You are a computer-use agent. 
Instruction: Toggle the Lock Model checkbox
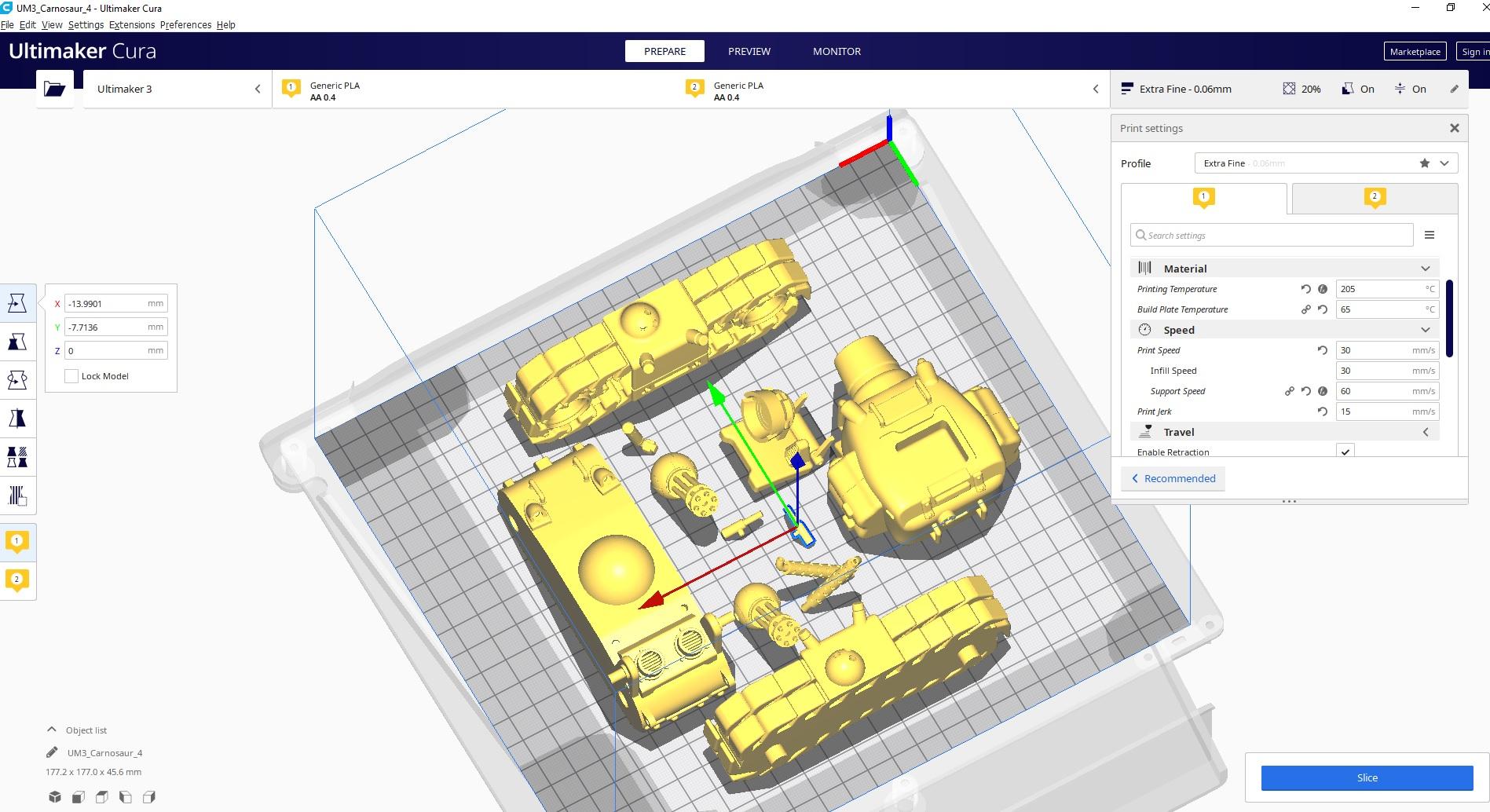(71, 376)
